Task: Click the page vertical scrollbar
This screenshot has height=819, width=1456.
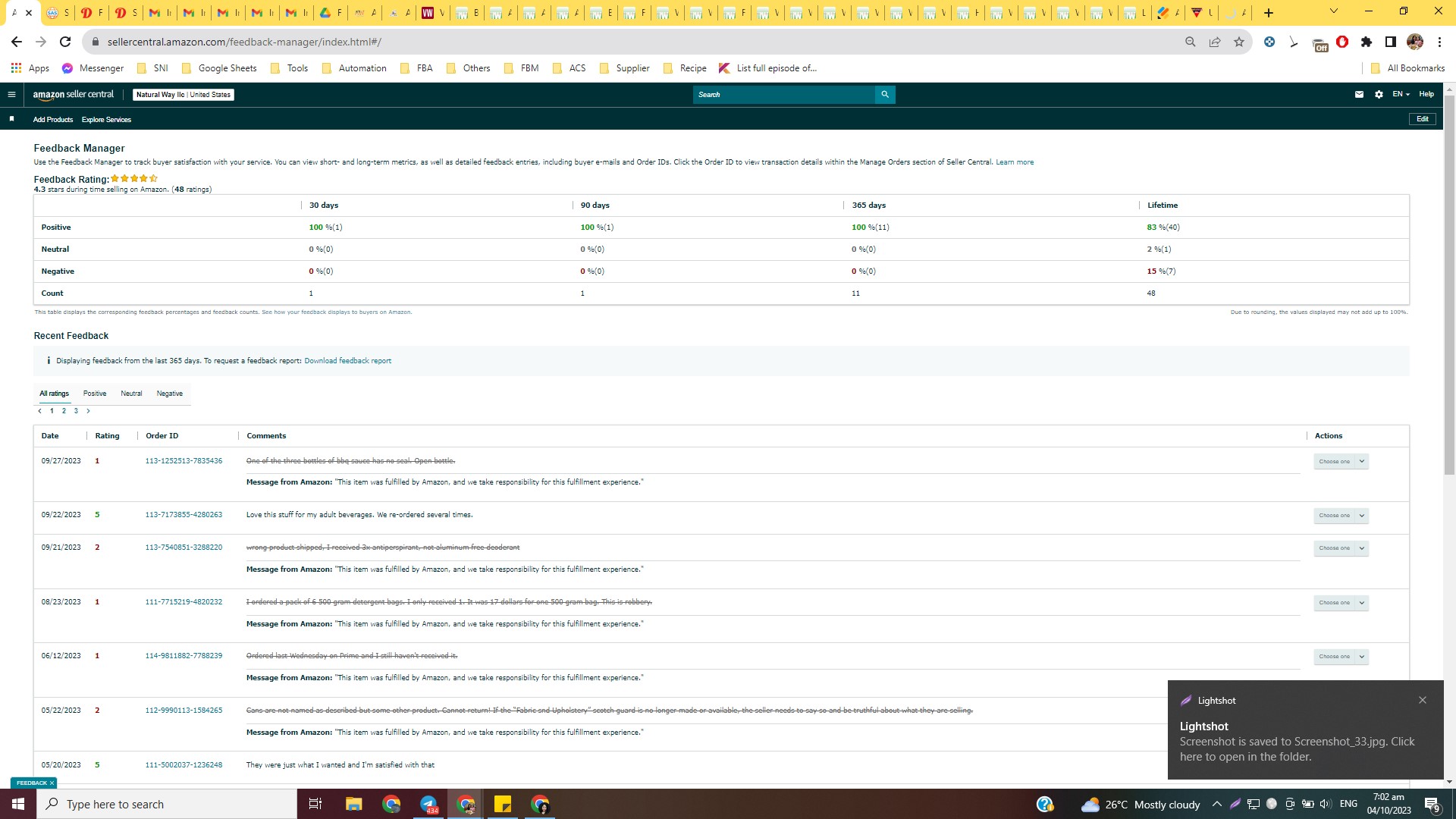Action: 1449,284
